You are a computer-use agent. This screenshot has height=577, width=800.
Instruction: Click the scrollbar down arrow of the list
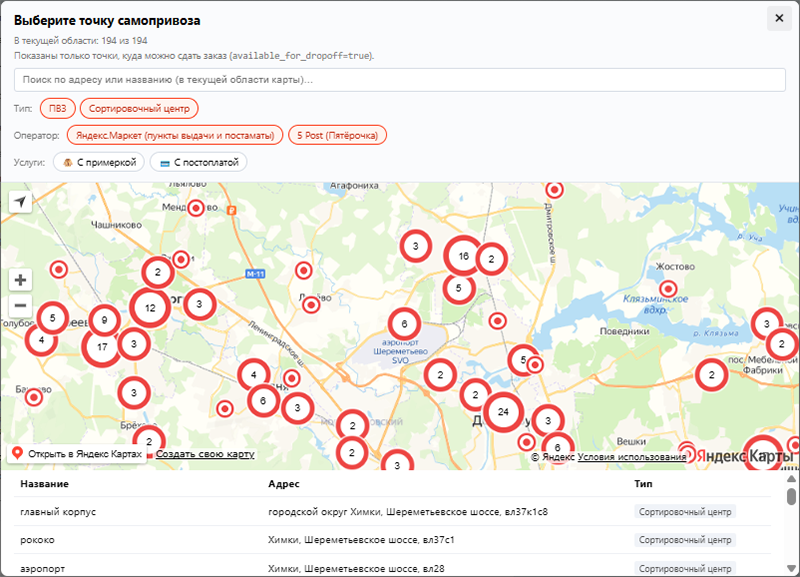click(x=791, y=568)
